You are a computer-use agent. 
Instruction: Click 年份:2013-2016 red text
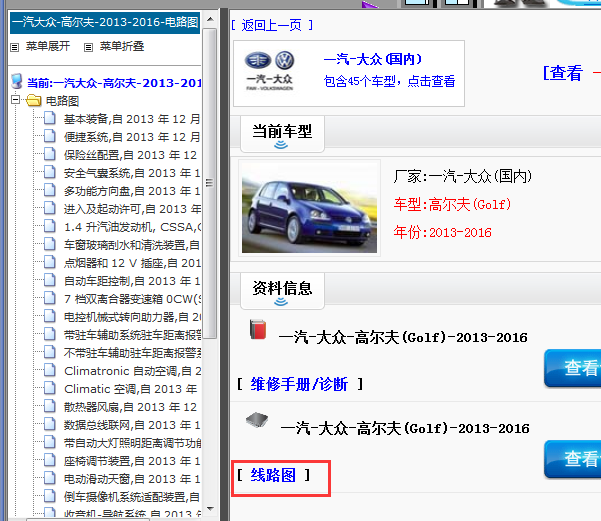pyautogui.click(x=443, y=232)
